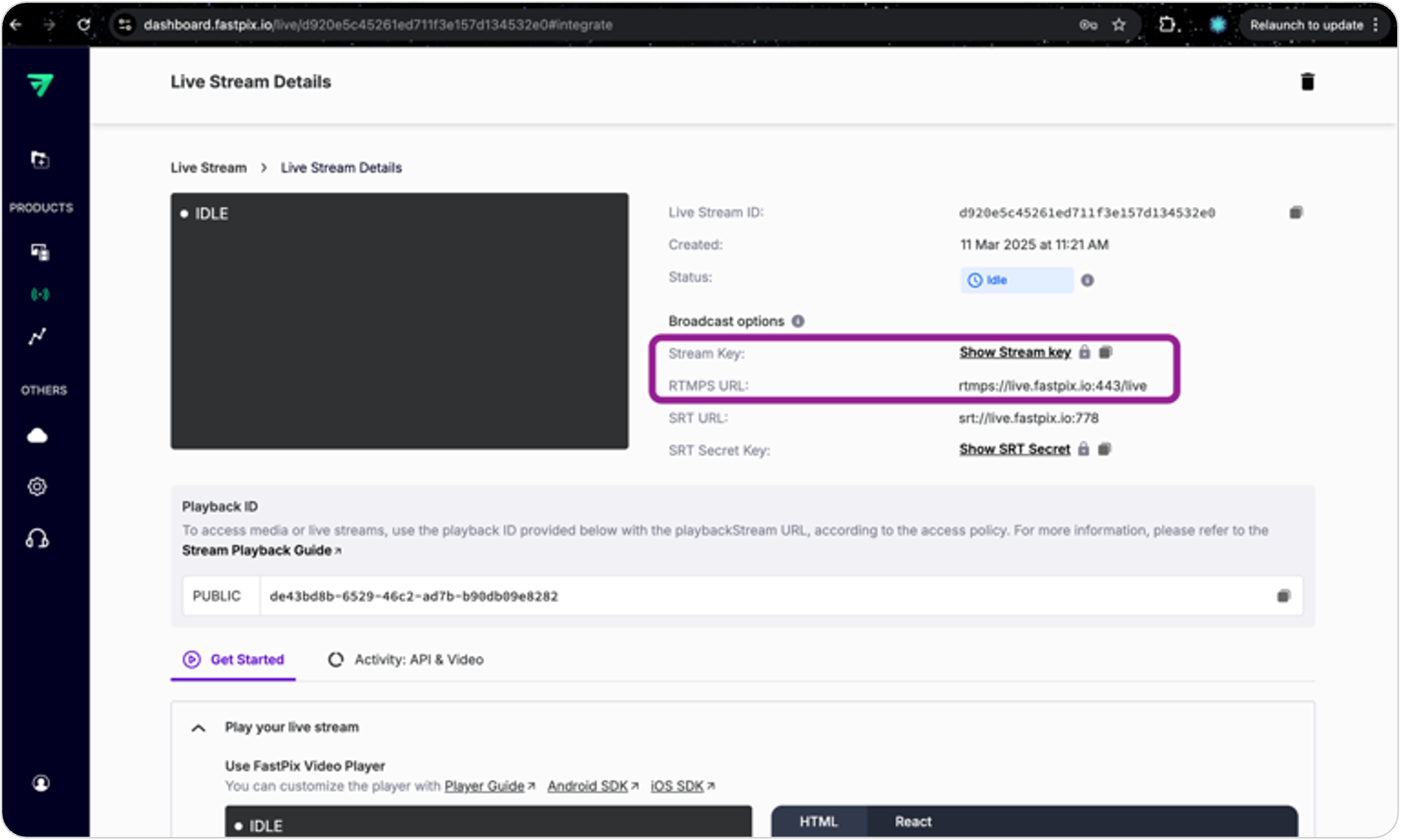Open the Stream Playback Guide link
Screen dimensions: 1401x840
261,551
